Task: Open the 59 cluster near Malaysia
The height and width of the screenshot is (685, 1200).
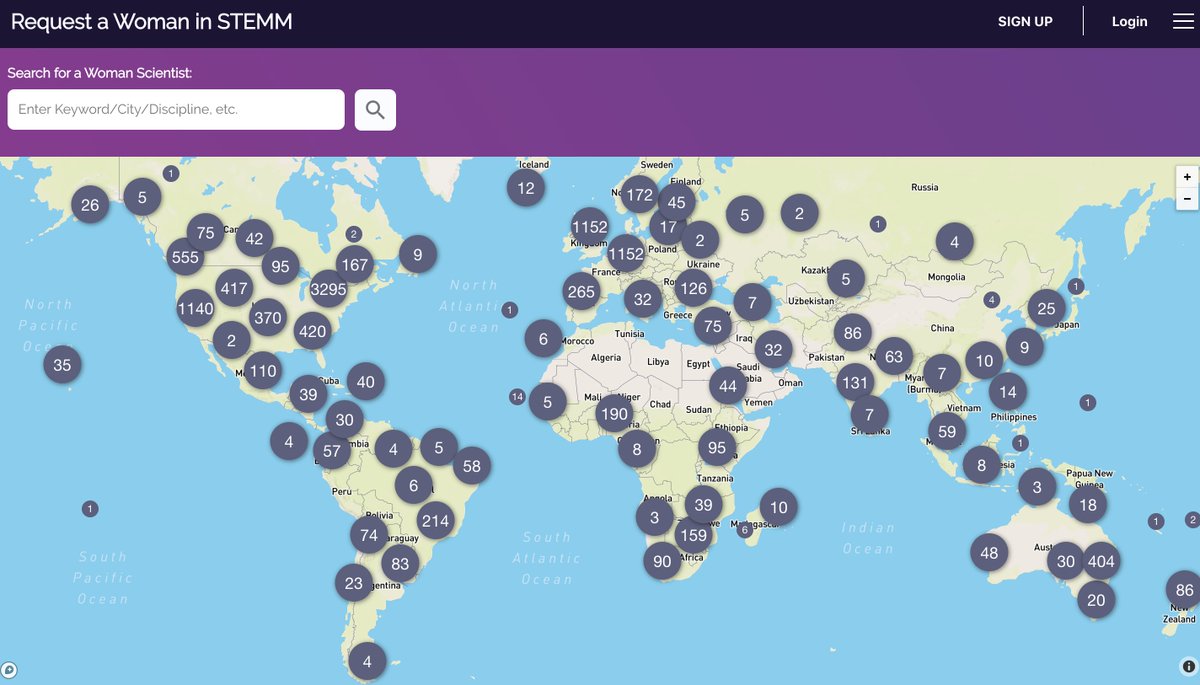Action: (947, 432)
